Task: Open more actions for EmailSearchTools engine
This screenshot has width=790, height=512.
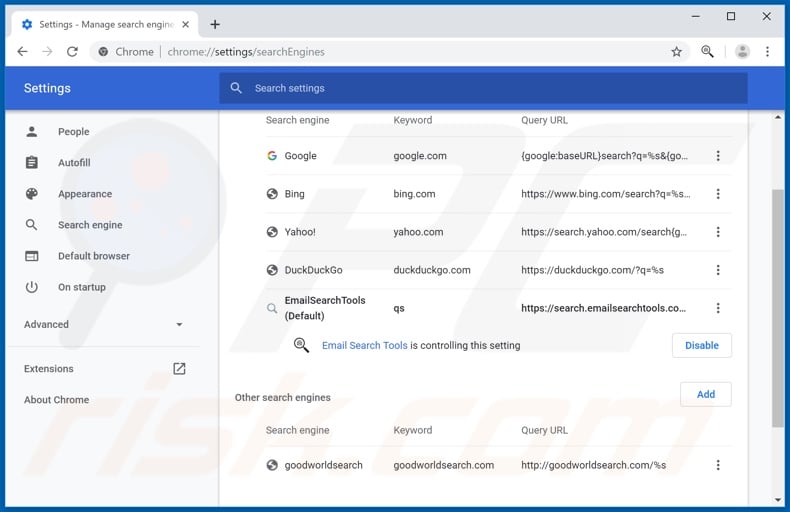Action: 718,308
